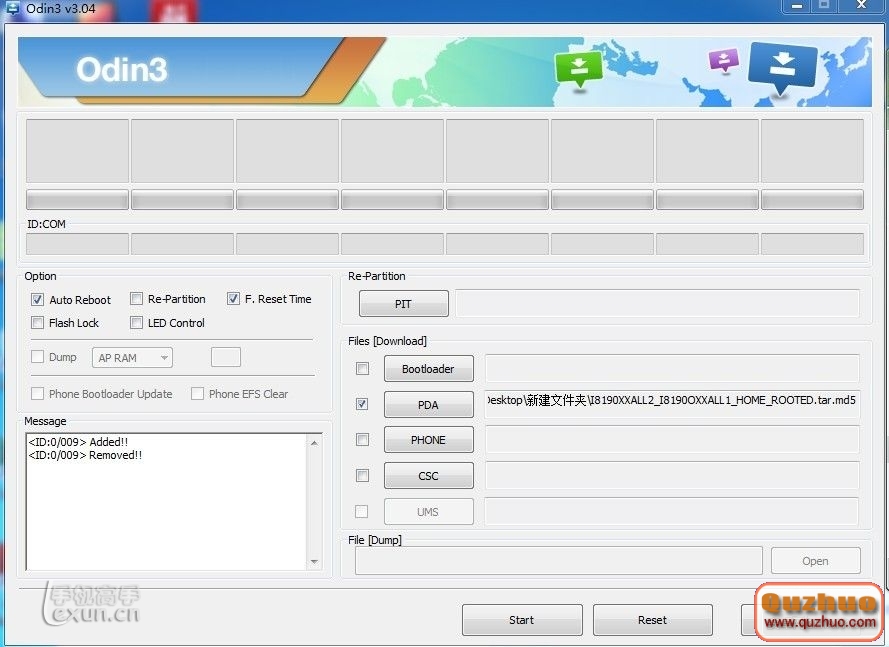Start the flashing with Start button

pos(522,620)
